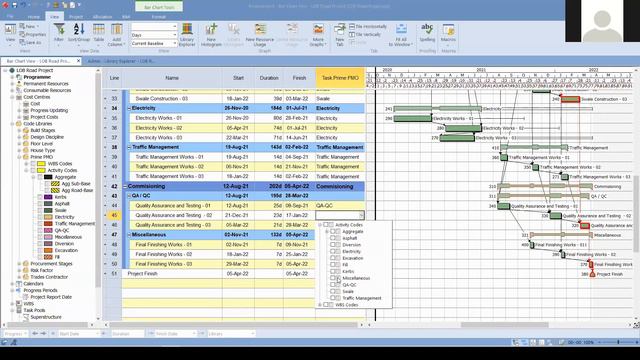Click the undo icon in the quick access toolbar
Viewport: 640px width, 360px height.
(24, 5)
